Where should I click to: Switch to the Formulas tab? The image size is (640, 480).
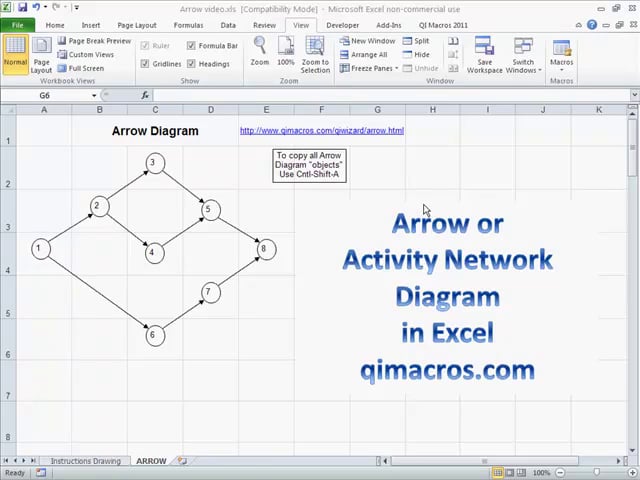click(x=188, y=25)
